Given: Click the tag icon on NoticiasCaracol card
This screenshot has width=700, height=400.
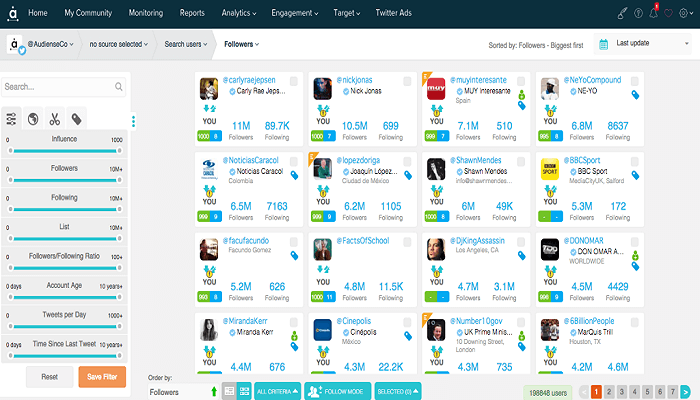Looking at the screenshot, I should [294, 175].
